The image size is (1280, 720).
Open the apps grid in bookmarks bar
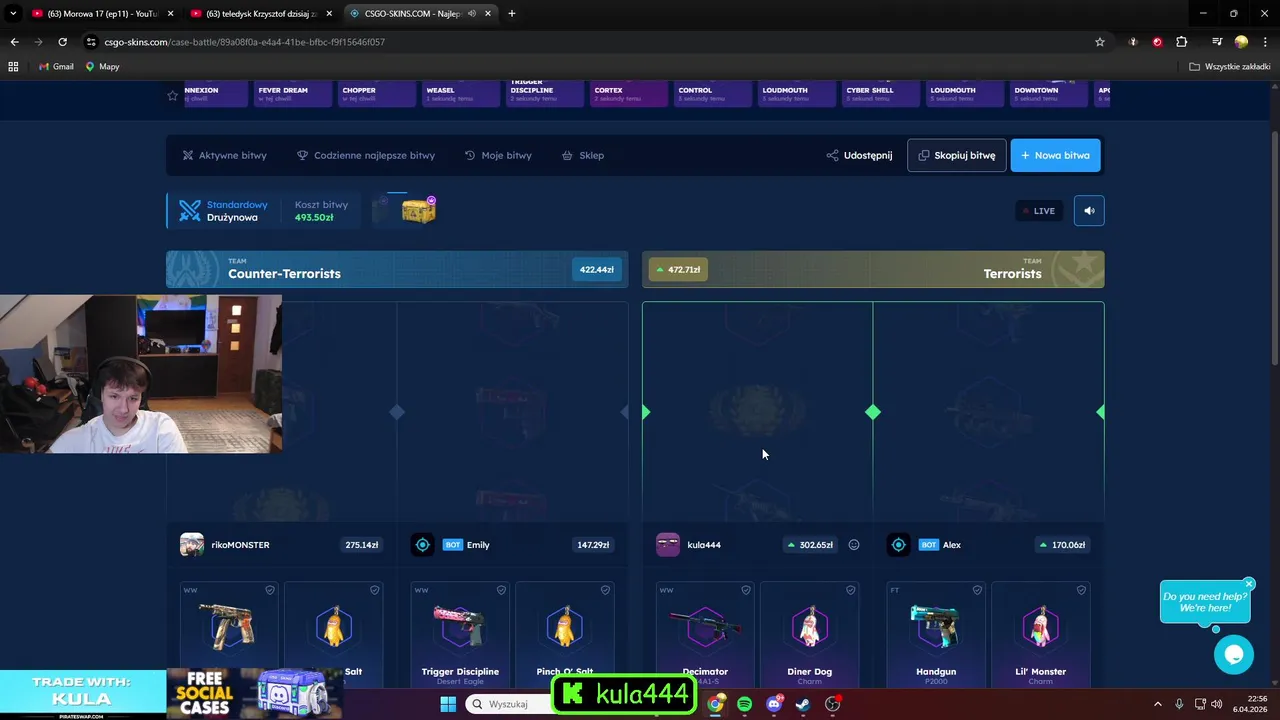[13, 66]
